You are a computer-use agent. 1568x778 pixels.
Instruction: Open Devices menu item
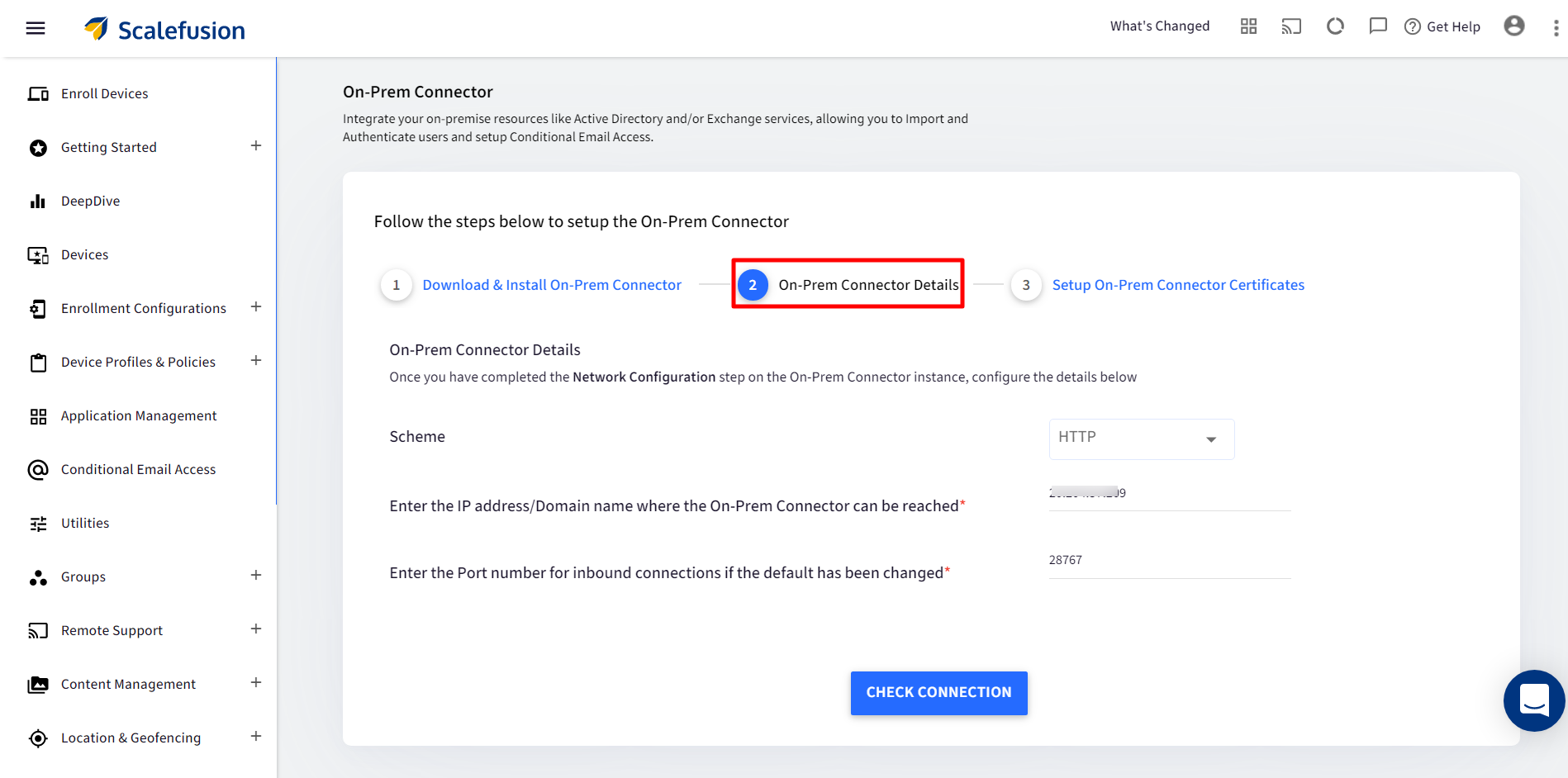click(x=84, y=254)
